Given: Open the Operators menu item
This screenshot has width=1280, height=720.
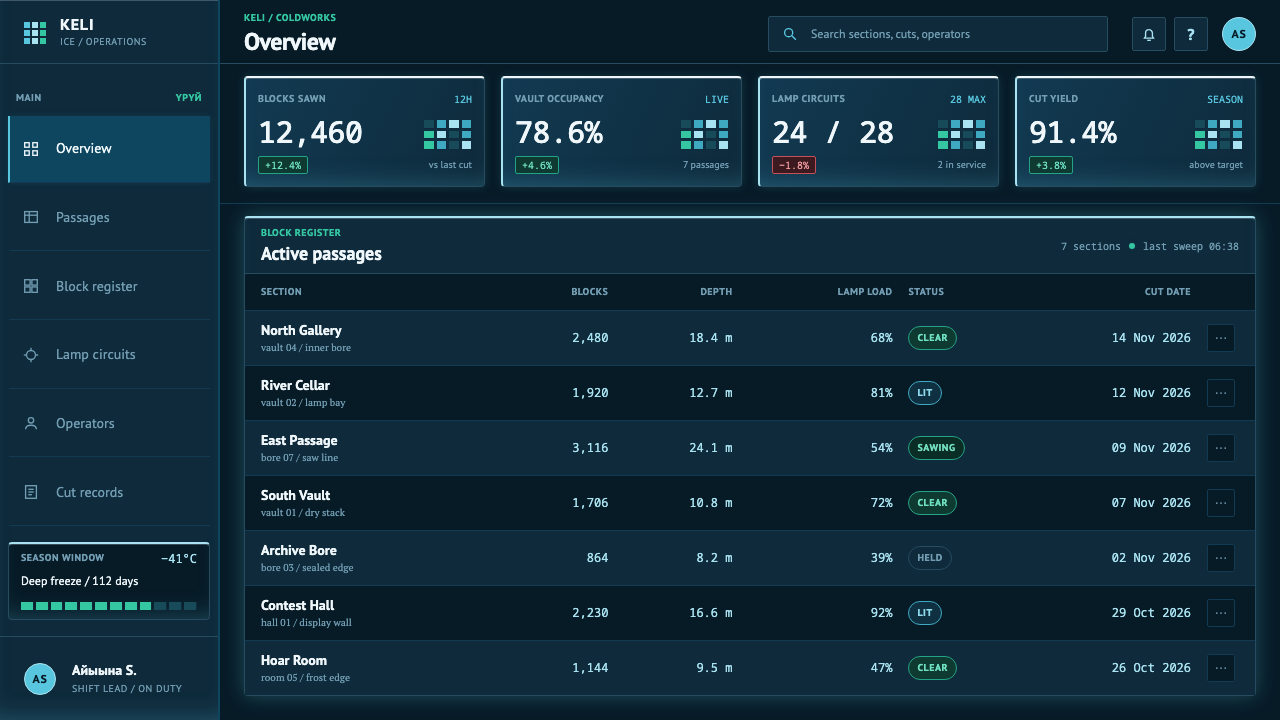Looking at the screenshot, I should (109, 424).
